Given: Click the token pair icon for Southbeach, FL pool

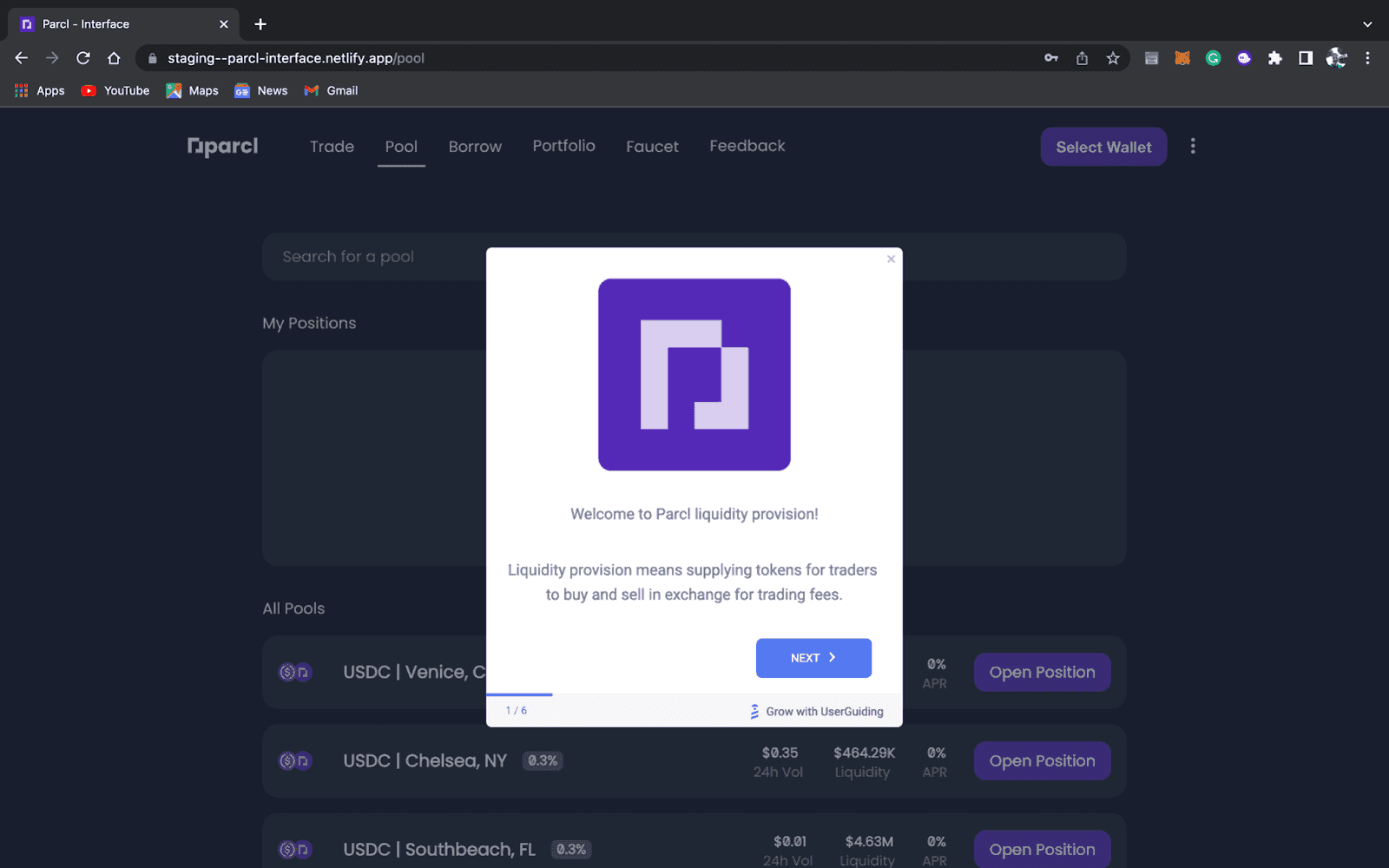Looking at the screenshot, I should [295, 849].
